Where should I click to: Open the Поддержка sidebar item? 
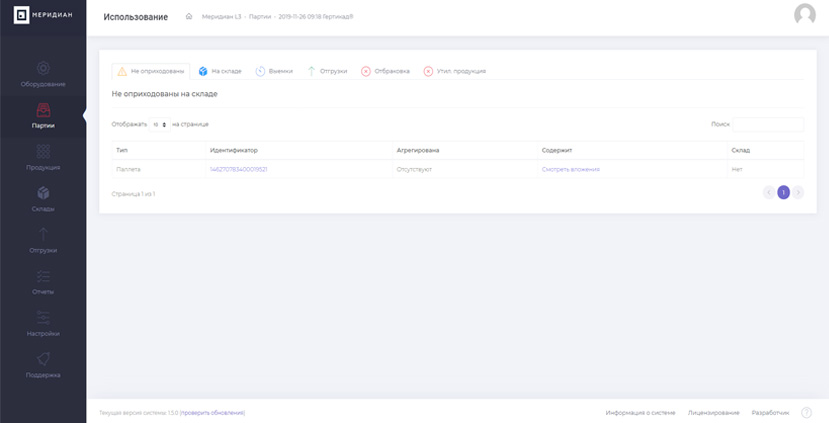click(43, 365)
